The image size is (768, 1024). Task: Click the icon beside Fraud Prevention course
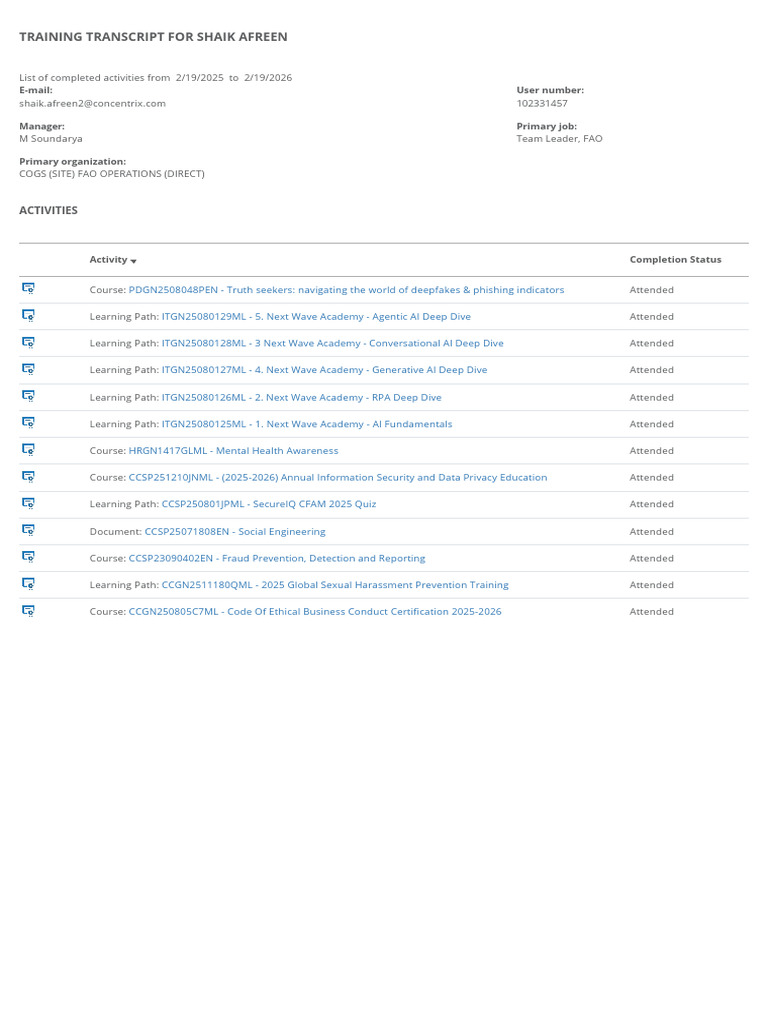28,556
